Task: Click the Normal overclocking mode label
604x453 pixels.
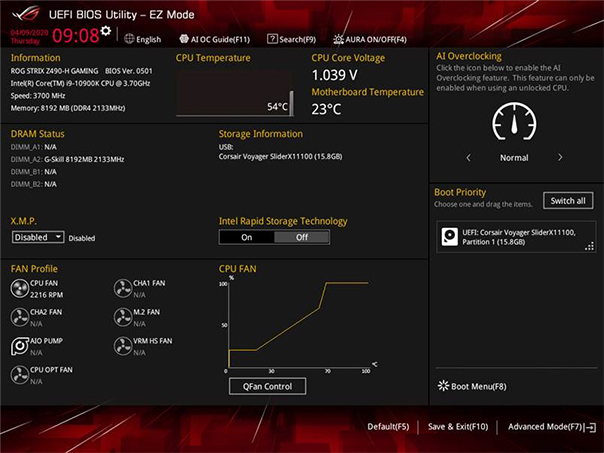Action: [x=514, y=158]
